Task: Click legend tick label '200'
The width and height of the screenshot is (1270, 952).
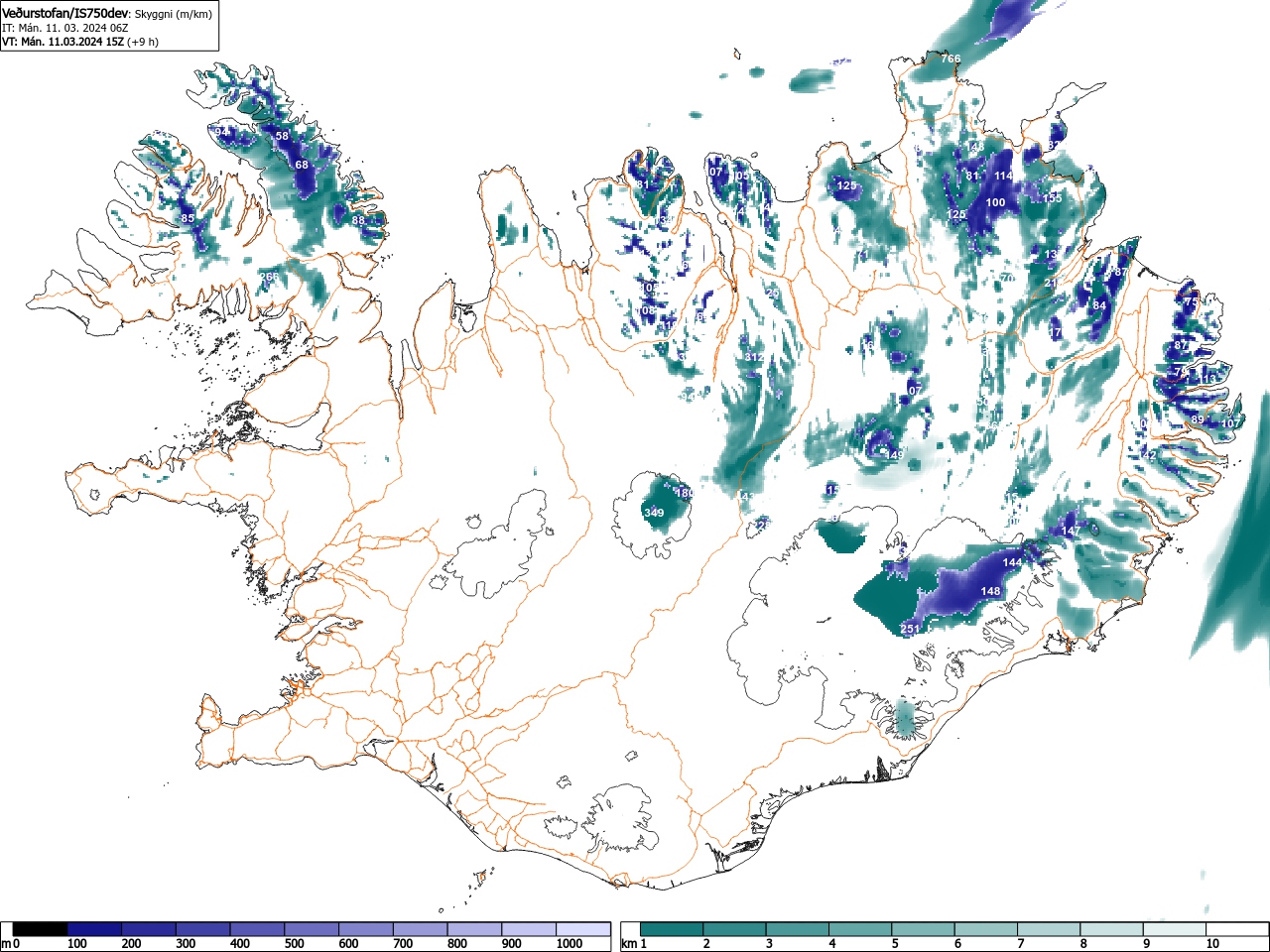Action: pyautogui.click(x=131, y=944)
